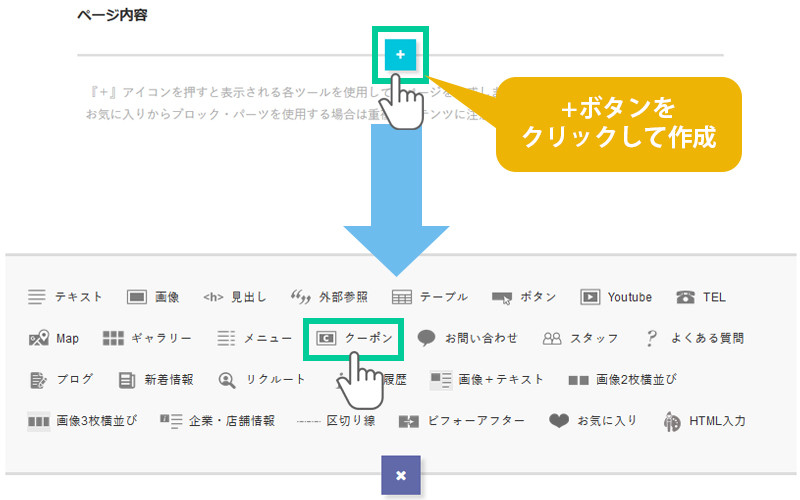Image resolution: width=800 pixels, height=500 pixels.
Task: Insert the ブログ blog block
Action: pyautogui.click(x=61, y=379)
